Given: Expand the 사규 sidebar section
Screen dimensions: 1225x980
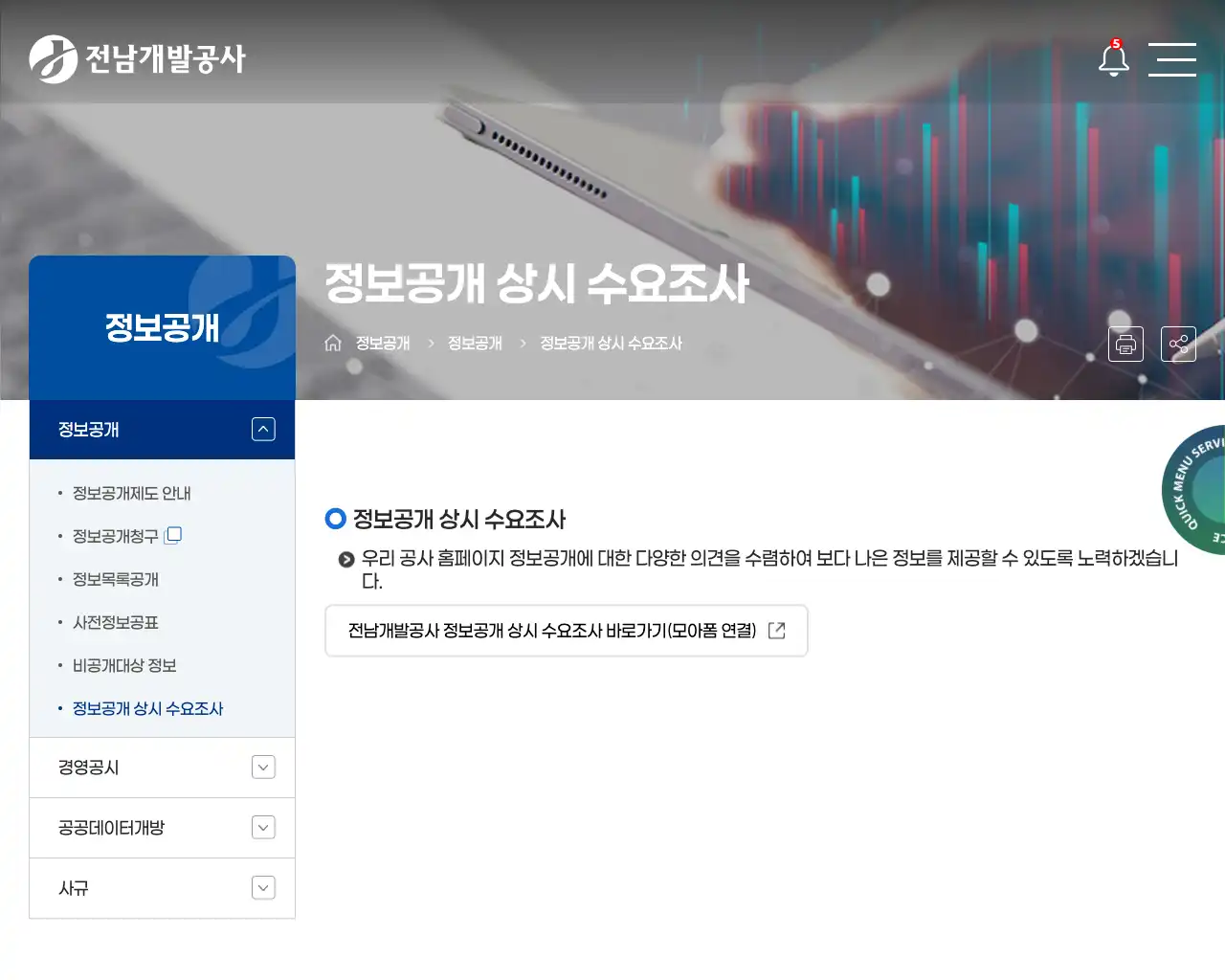Looking at the screenshot, I should pyautogui.click(x=263, y=888).
